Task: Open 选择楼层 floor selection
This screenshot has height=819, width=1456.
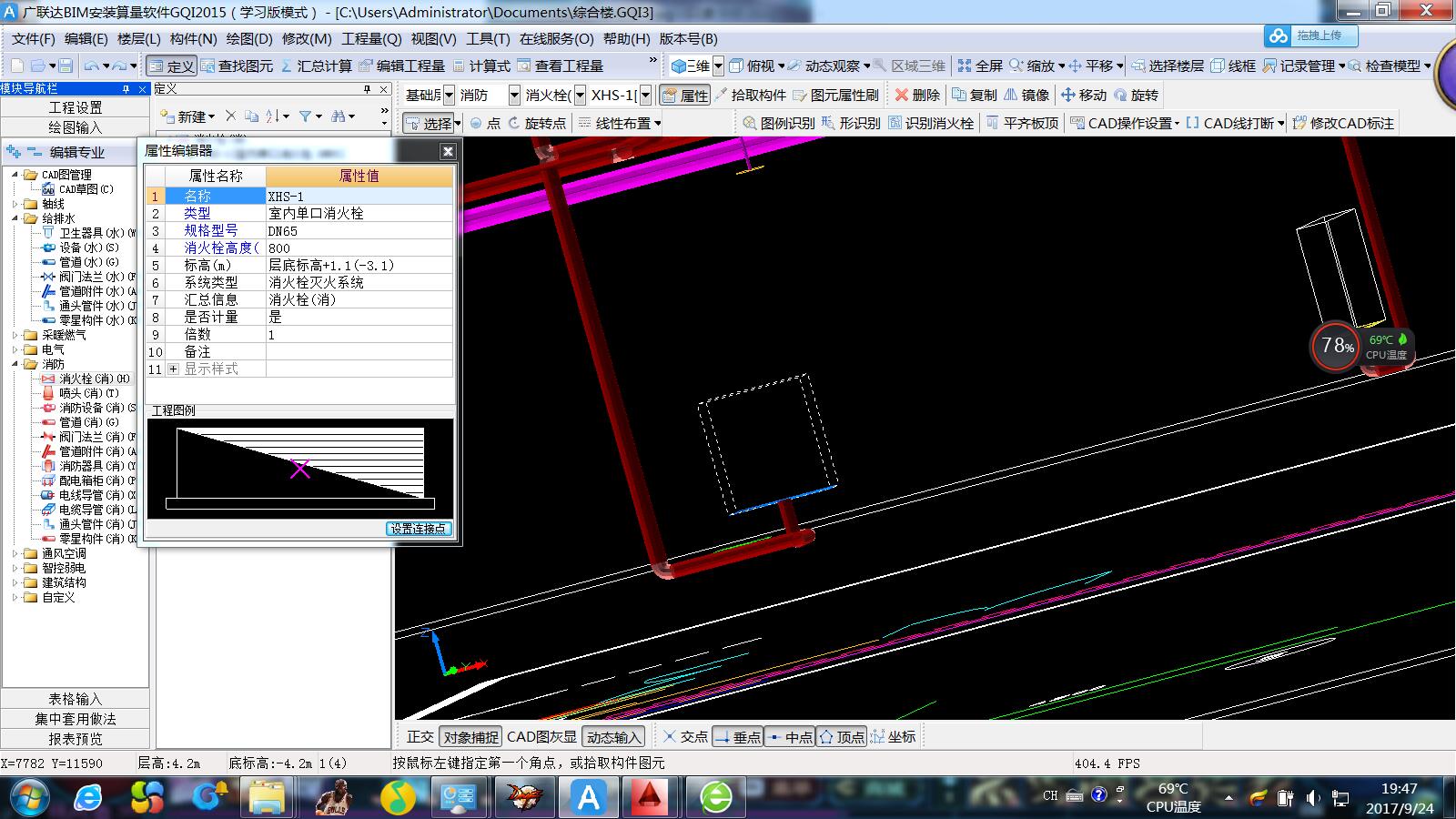Action: point(1168,66)
